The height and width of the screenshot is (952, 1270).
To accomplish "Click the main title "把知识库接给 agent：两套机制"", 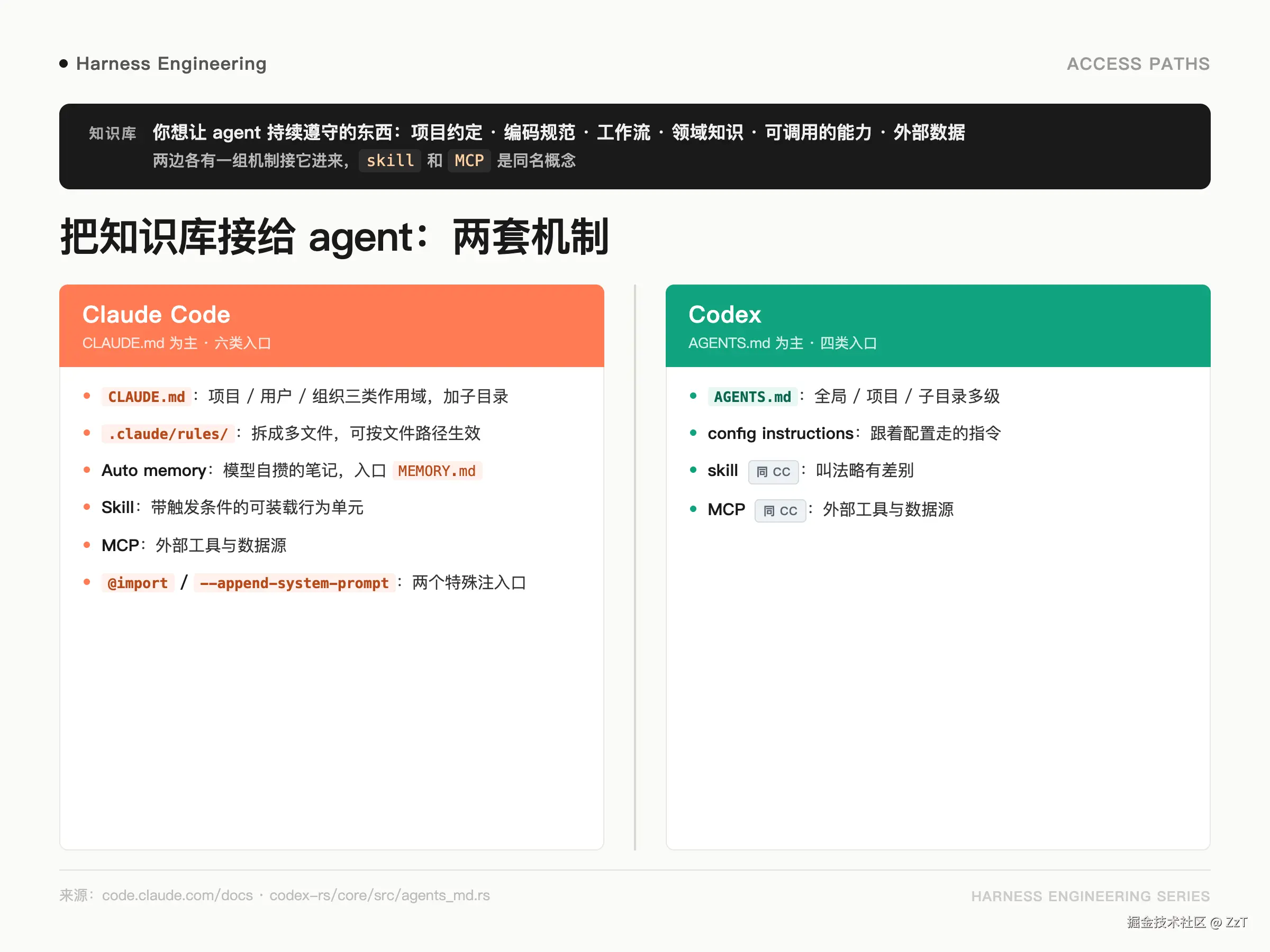I will (x=335, y=237).
